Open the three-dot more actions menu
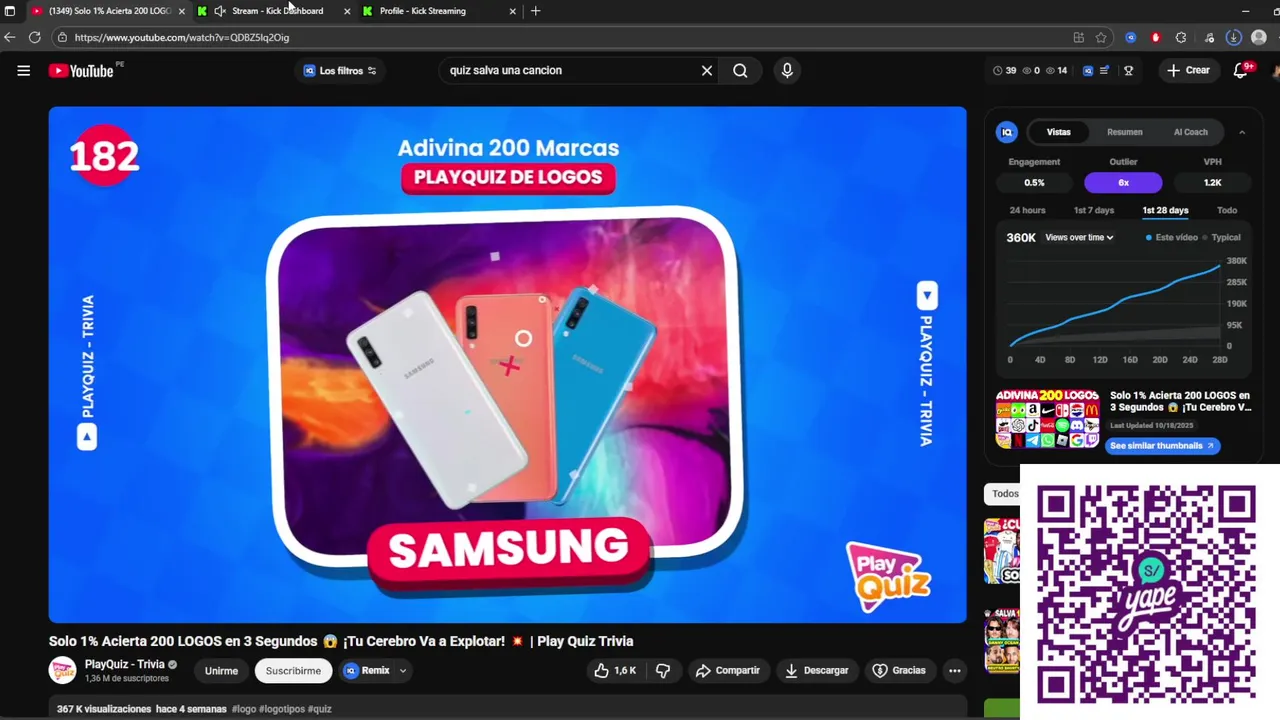 tap(955, 671)
